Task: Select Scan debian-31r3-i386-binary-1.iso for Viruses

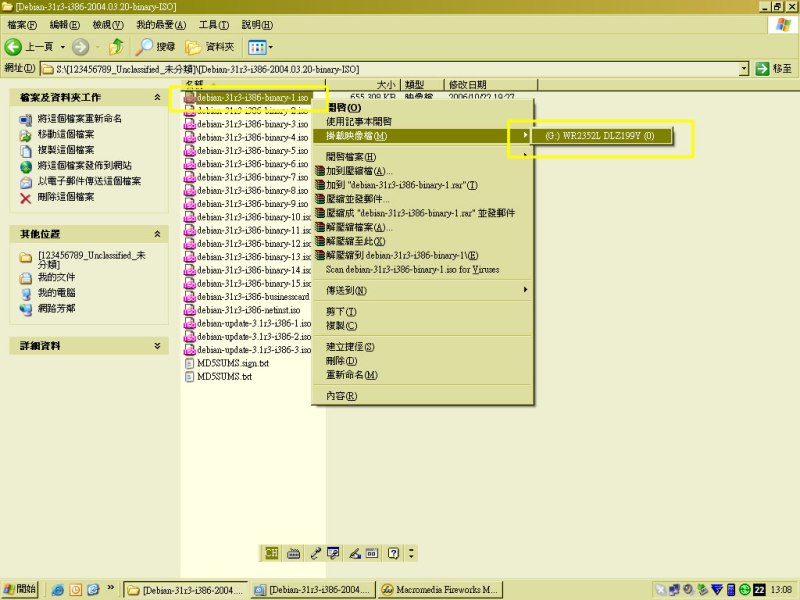Action: point(422,269)
